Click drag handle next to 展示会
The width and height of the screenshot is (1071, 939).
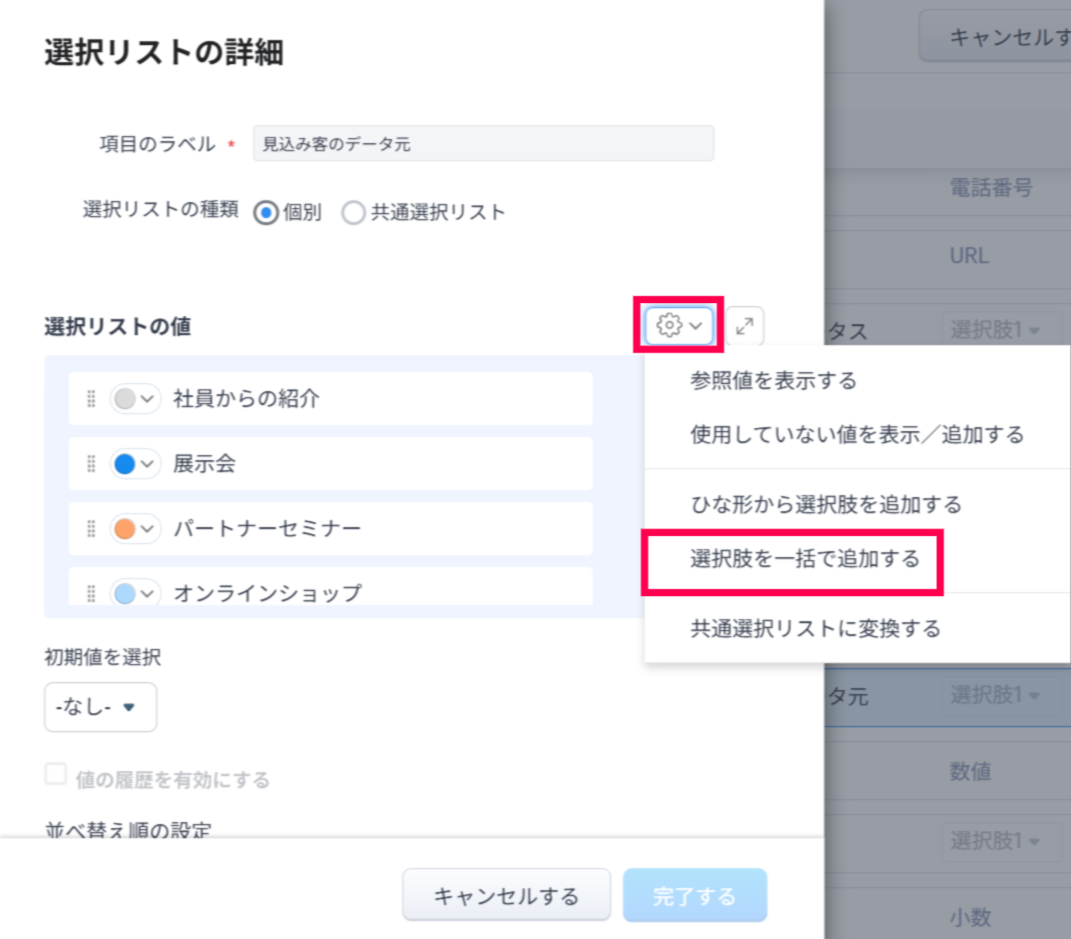coord(91,464)
